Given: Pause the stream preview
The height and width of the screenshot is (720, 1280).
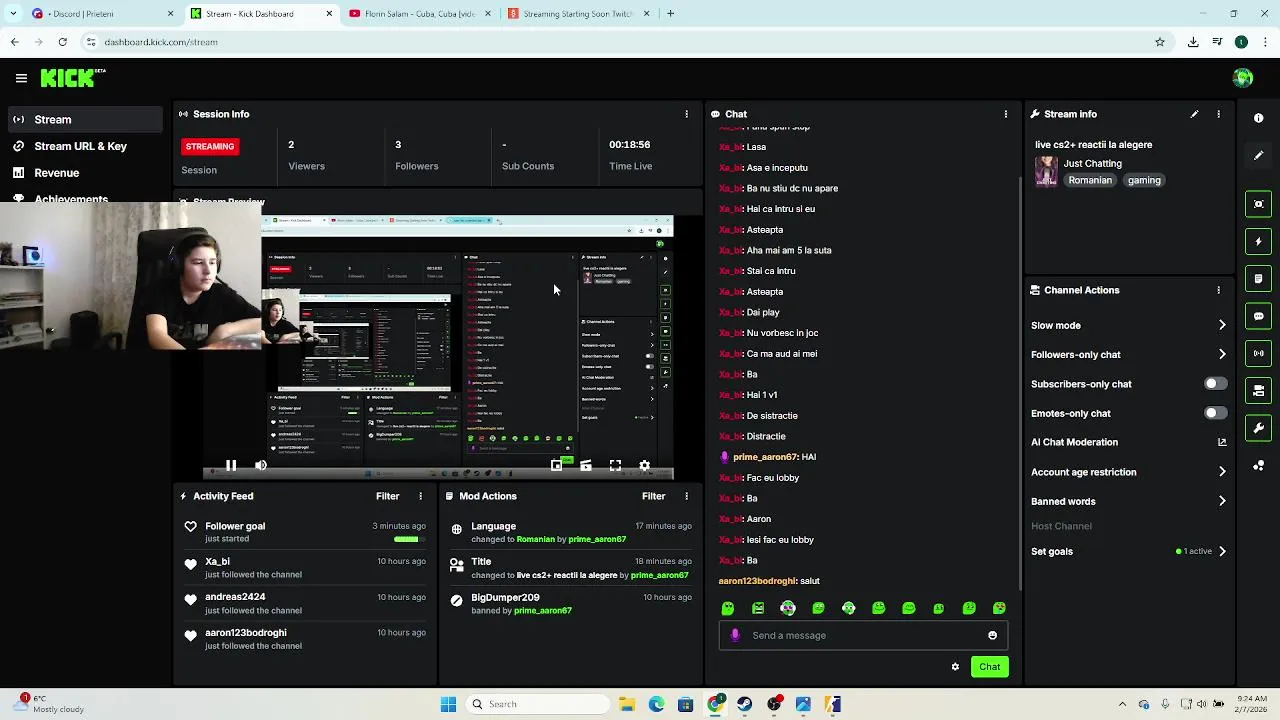Looking at the screenshot, I should tap(231, 465).
